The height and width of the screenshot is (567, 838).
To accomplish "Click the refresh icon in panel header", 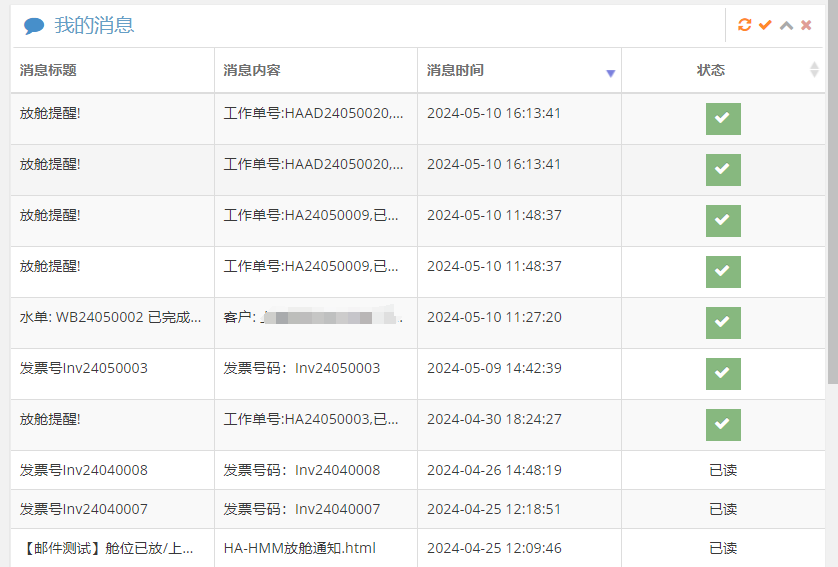I will [744, 25].
